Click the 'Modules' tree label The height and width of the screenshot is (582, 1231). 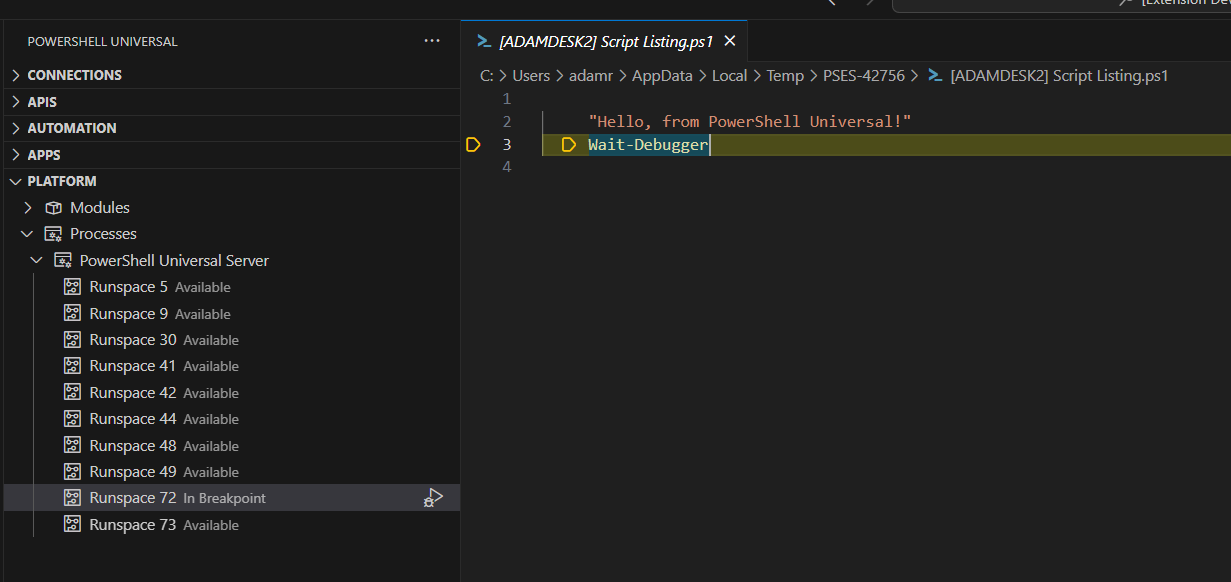tap(100, 207)
